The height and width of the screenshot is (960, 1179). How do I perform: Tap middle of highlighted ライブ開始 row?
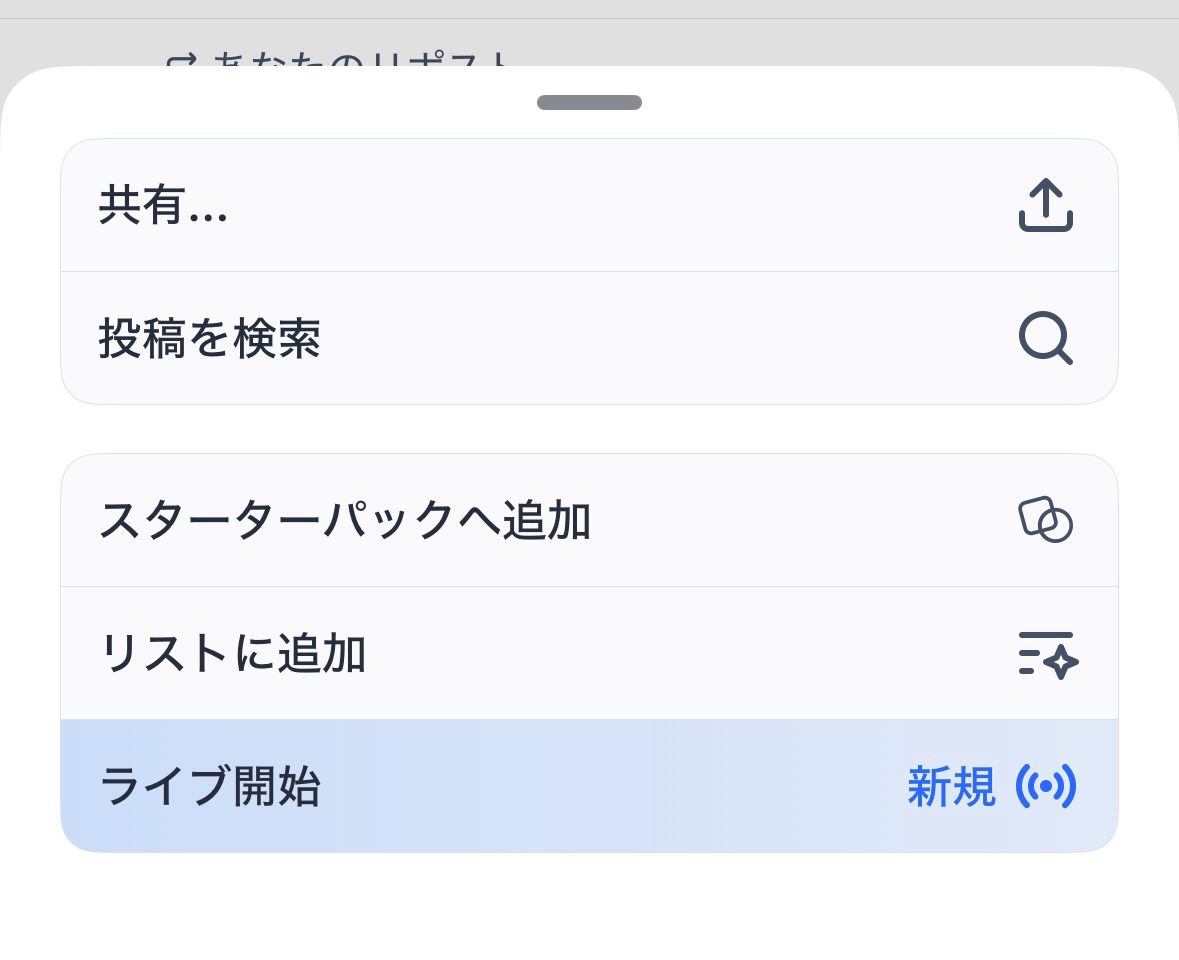click(589, 787)
